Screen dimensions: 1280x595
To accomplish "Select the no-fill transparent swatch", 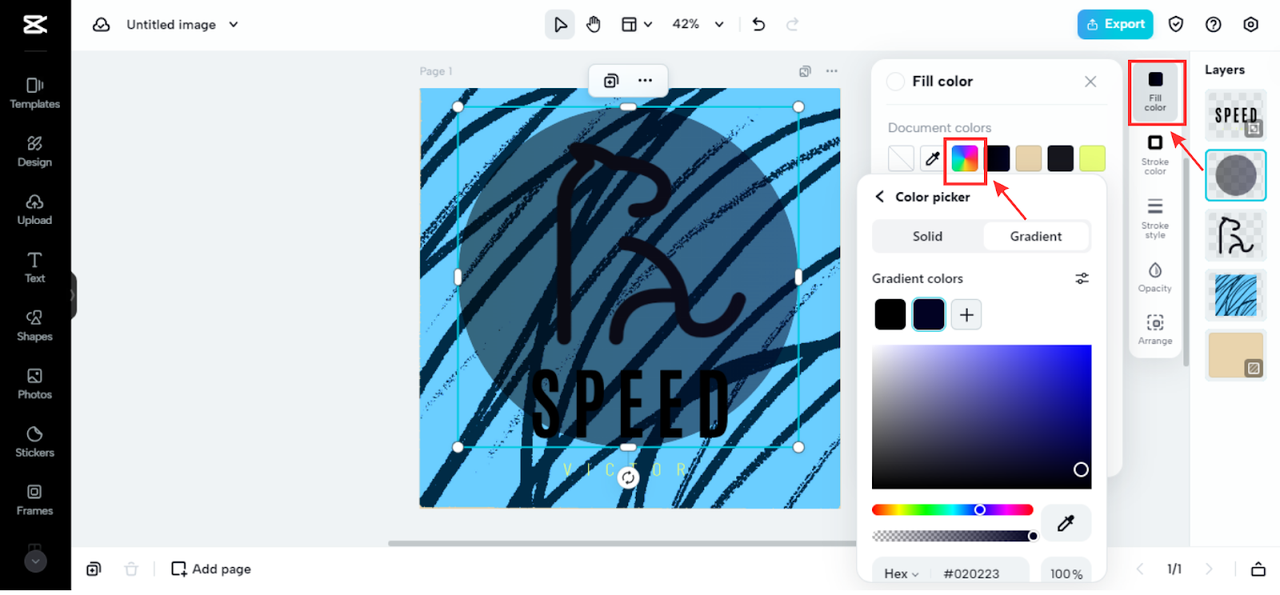I will click(x=901, y=158).
